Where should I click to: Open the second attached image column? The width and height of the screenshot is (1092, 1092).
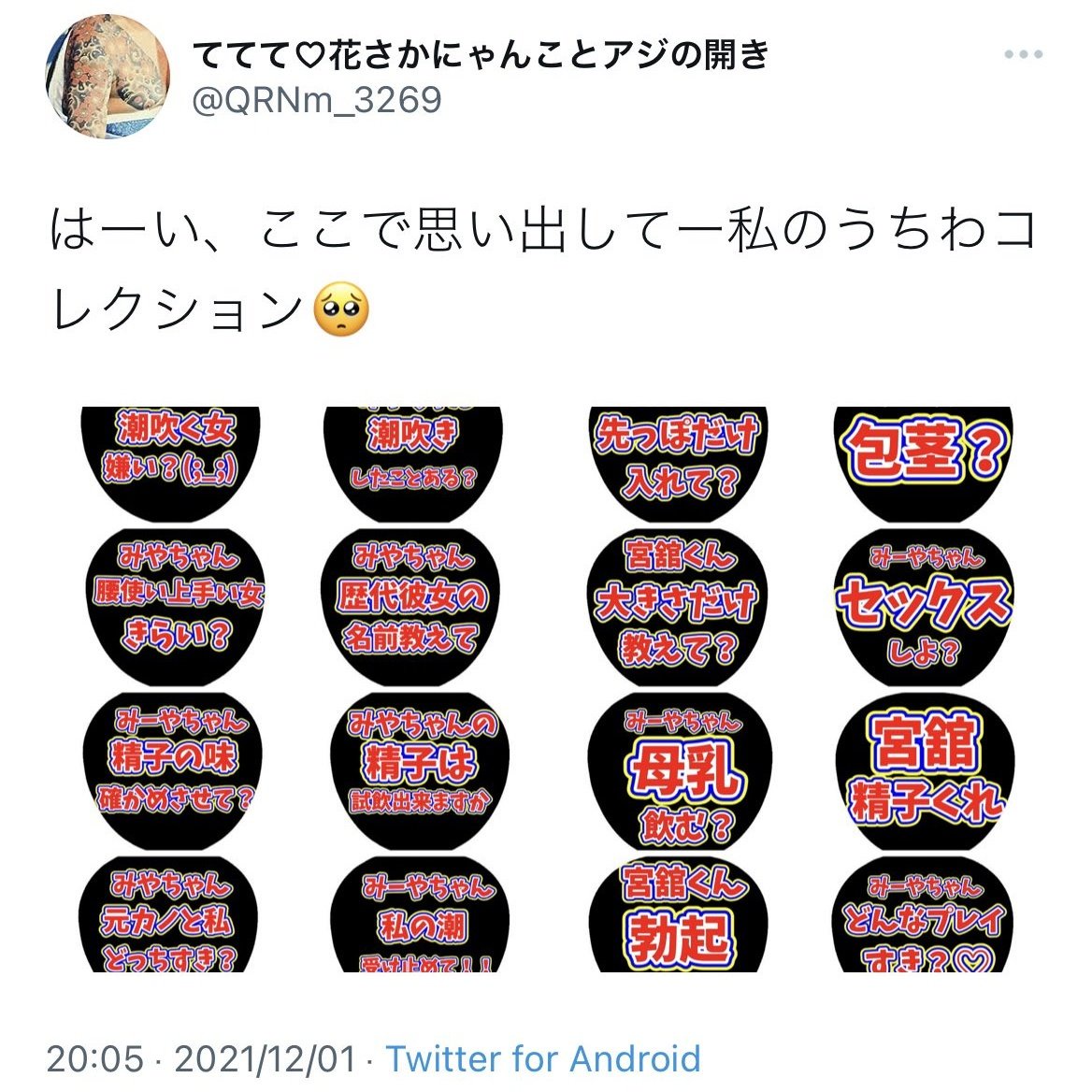coord(415,689)
